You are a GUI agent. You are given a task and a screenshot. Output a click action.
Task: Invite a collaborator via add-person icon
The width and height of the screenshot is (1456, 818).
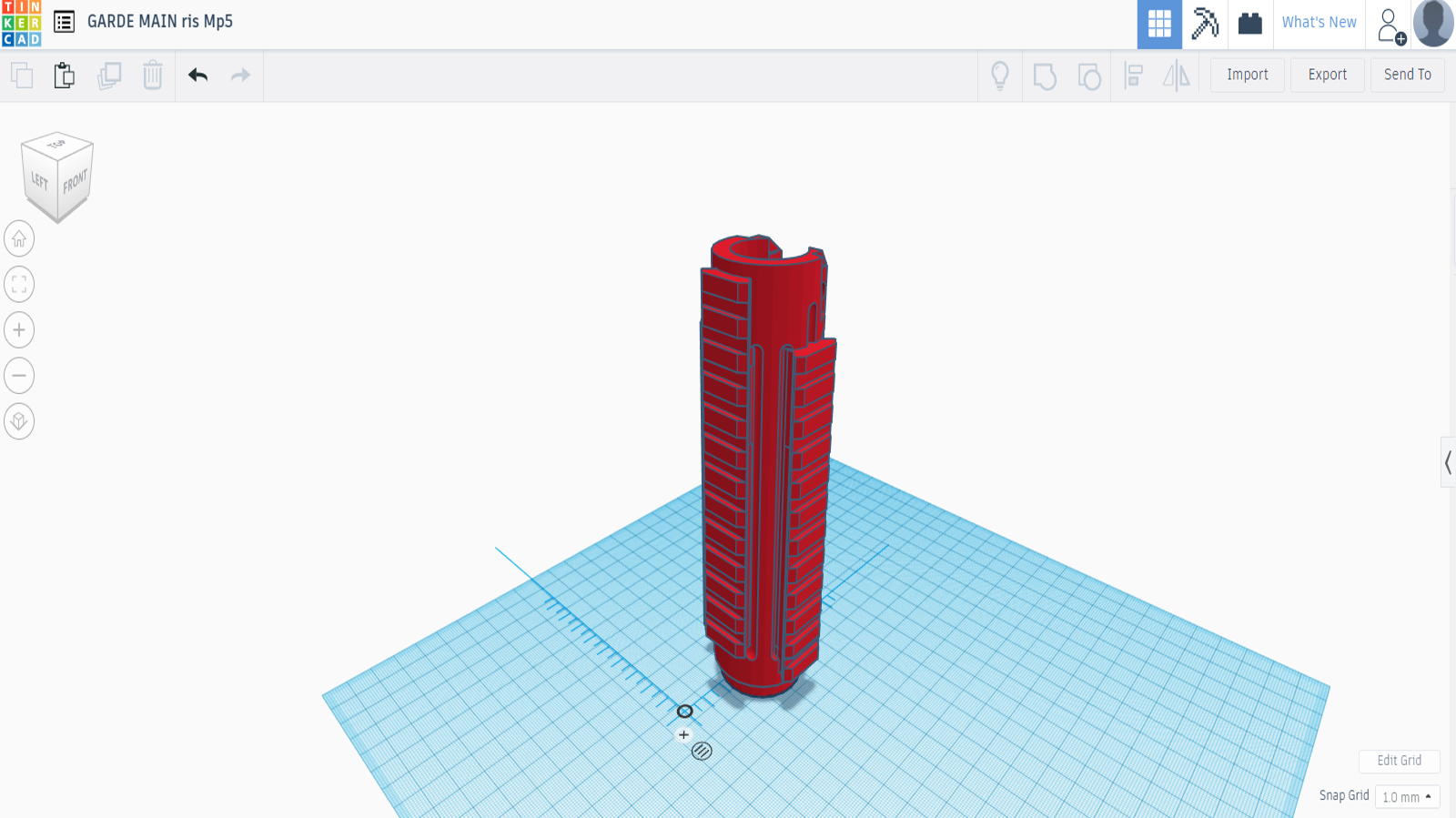pos(1390,26)
